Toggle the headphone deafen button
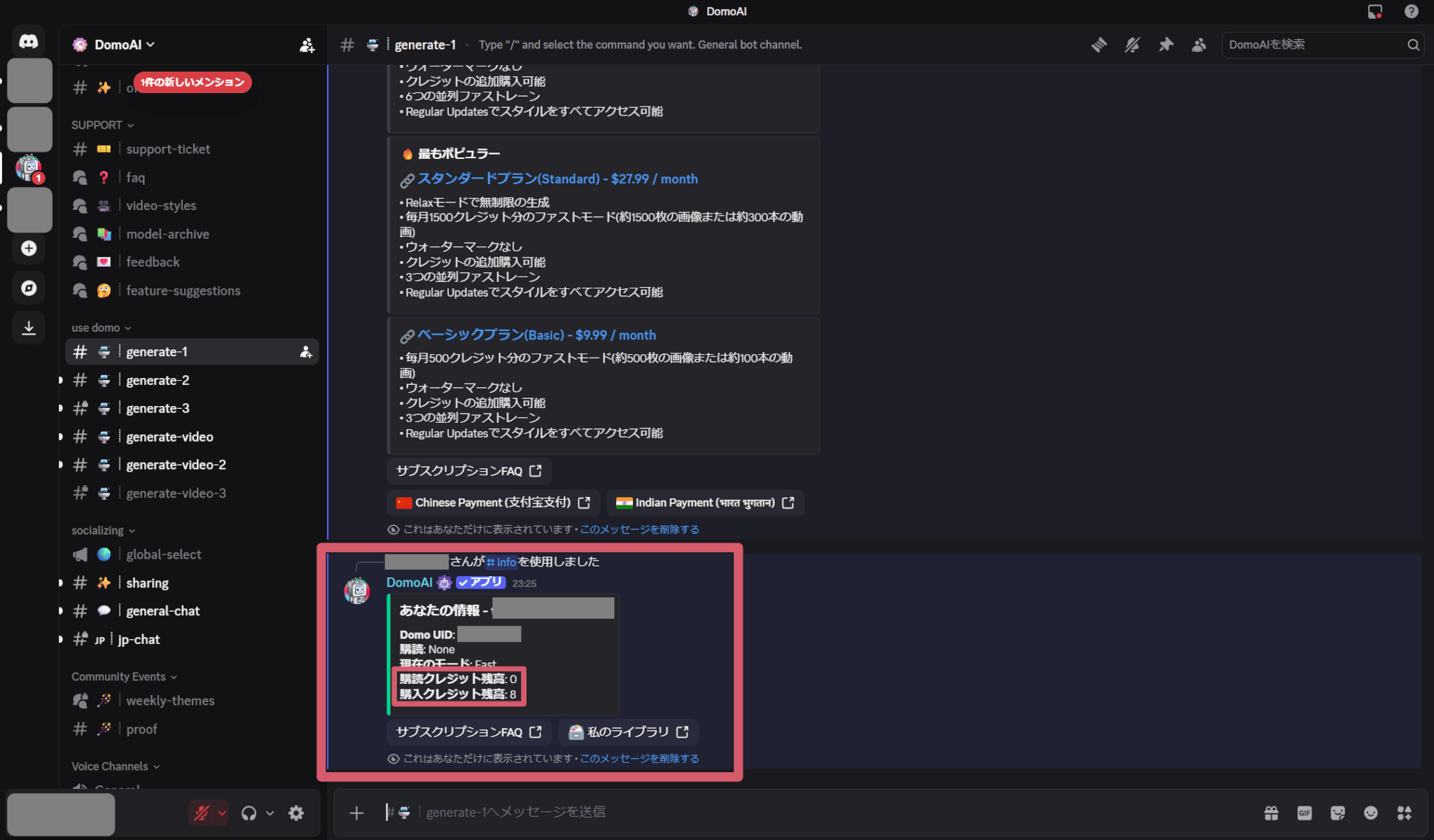Image resolution: width=1434 pixels, height=840 pixels. (x=249, y=813)
